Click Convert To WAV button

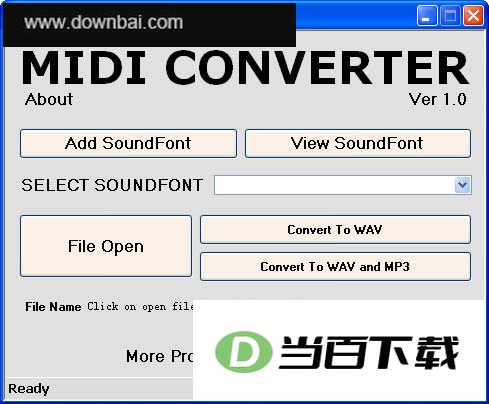pyautogui.click(x=335, y=230)
